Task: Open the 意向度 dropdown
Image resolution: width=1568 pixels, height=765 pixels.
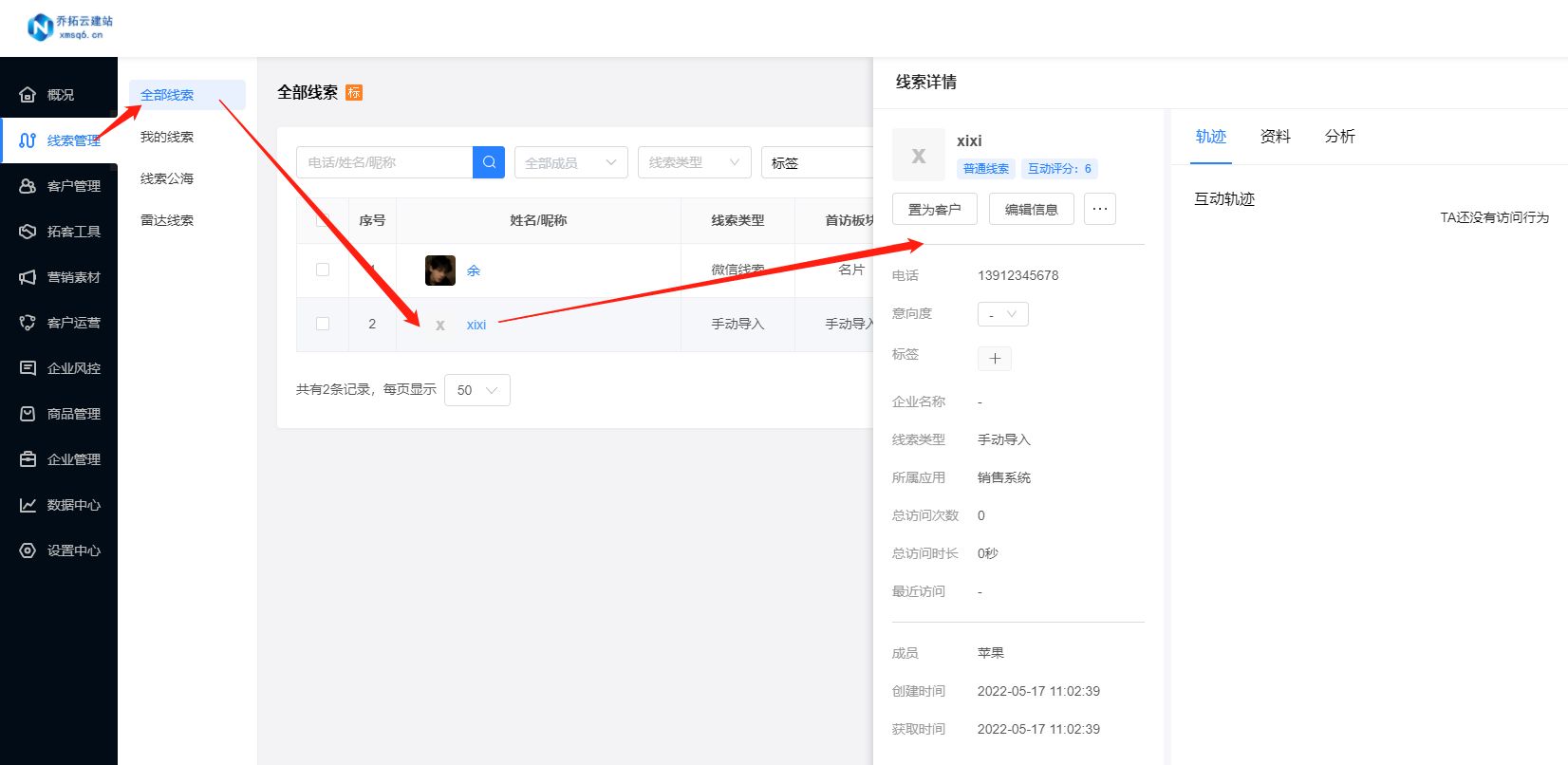Action: (x=1003, y=314)
